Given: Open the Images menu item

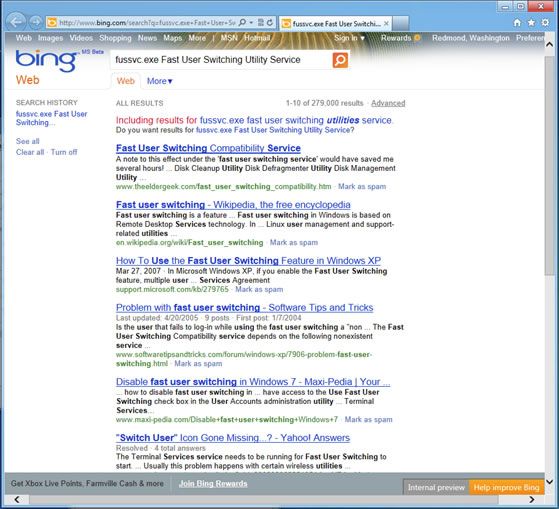Looking at the screenshot, I should [50, 38].
